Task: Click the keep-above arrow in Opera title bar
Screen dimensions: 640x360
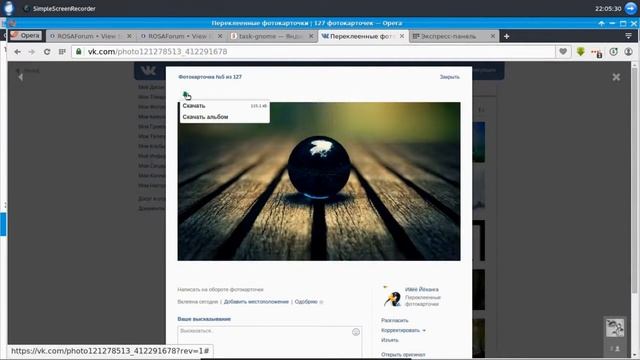Action: point(601,24)
